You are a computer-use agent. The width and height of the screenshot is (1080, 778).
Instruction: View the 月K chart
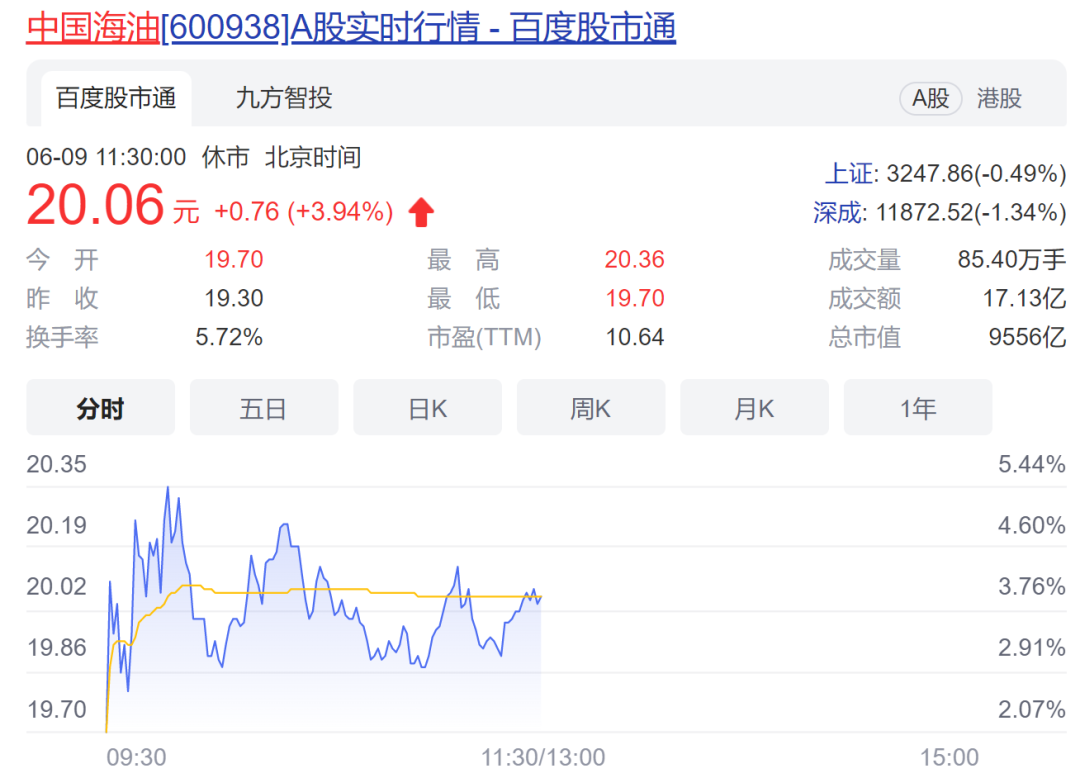click(x=754, y=408)
